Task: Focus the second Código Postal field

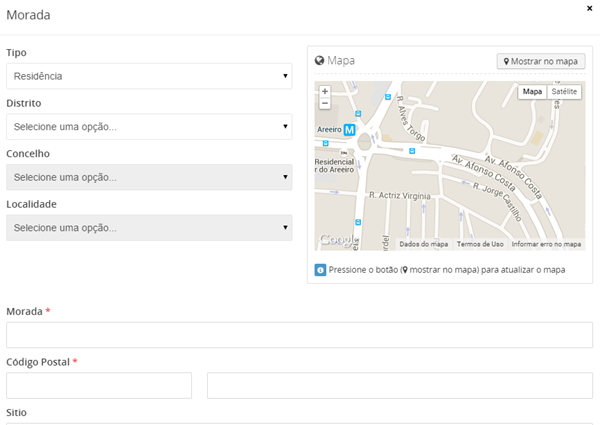Action: point(399,386)
